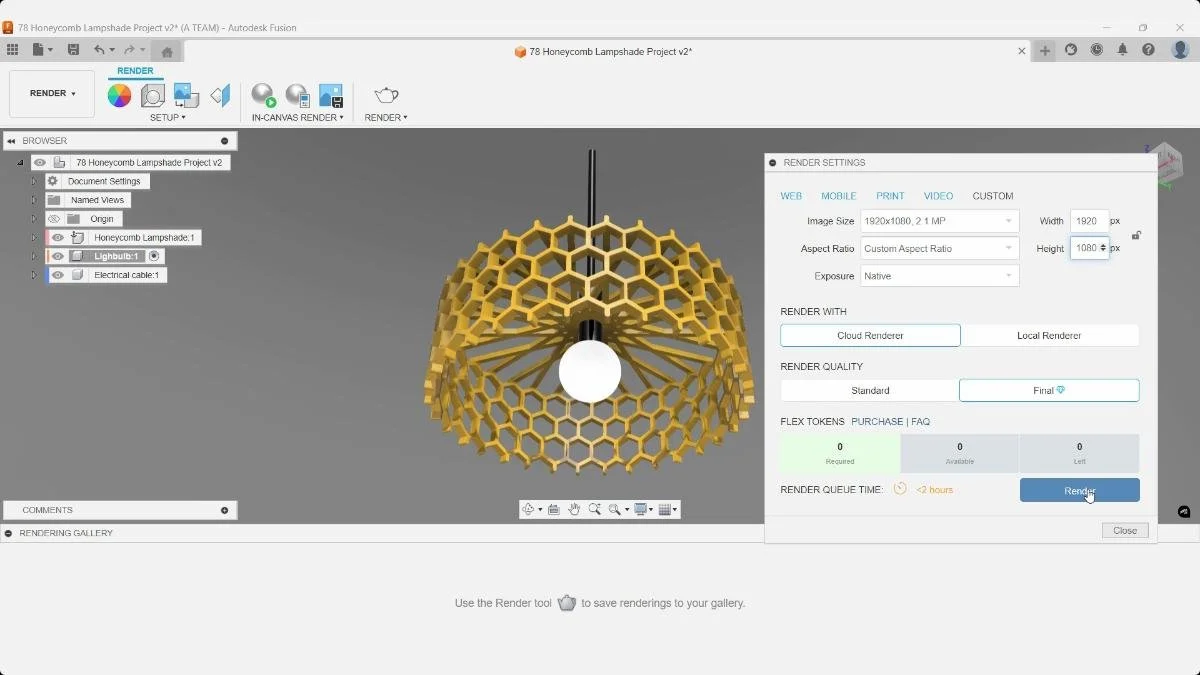Screen dimensions: 1200x675
Task: Open the Grid and Snaps dropdown
Action: [x=669, y=510]
